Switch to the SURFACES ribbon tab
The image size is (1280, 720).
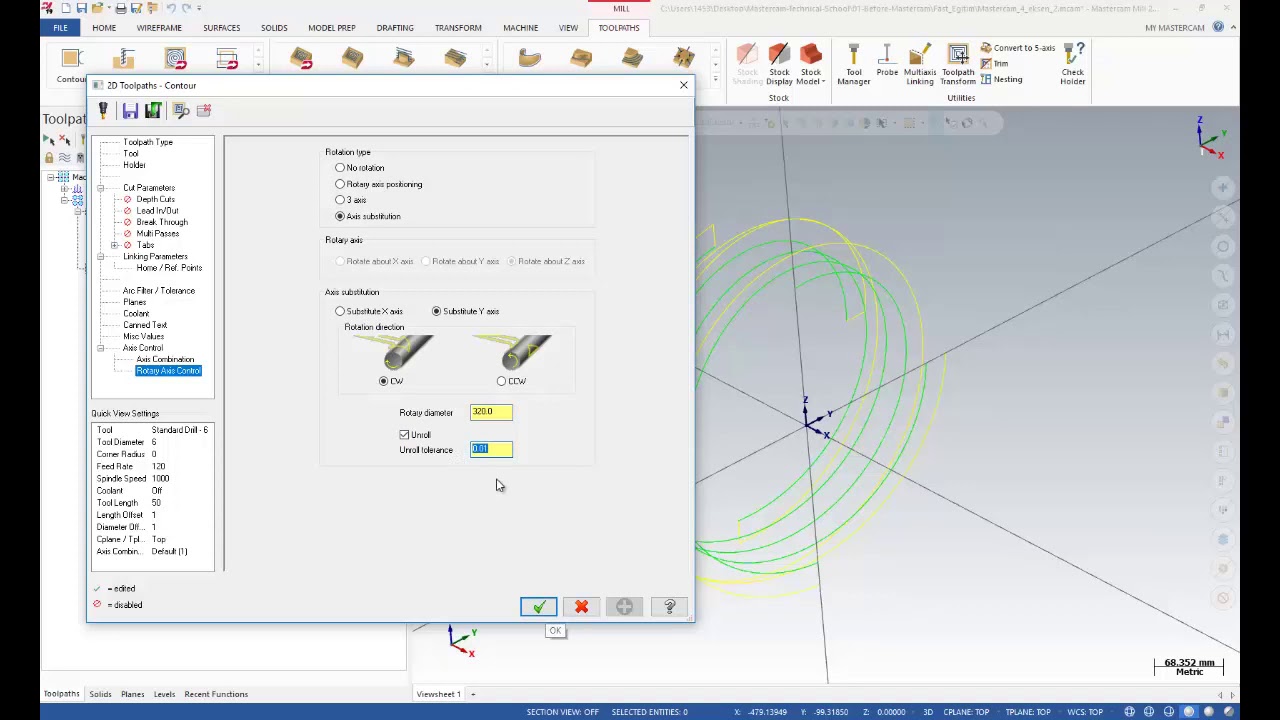pos(222,28)
